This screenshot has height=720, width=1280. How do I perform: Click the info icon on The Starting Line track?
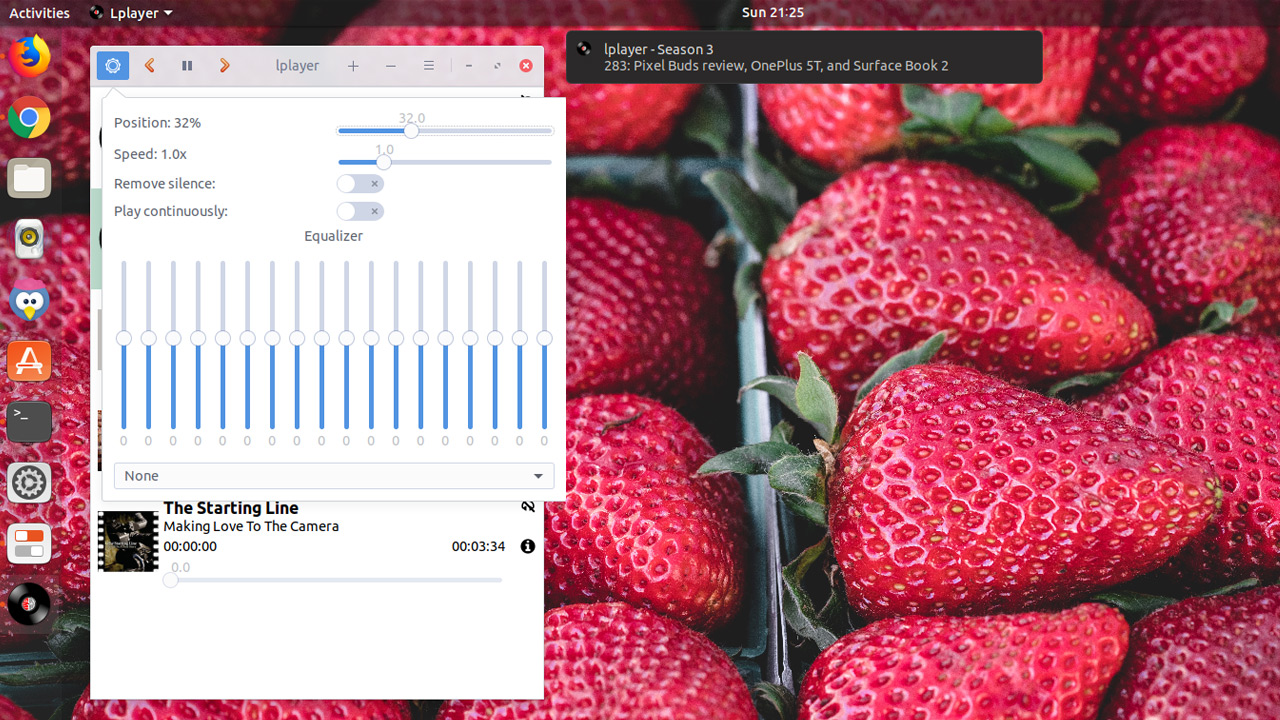coord(528,546)
